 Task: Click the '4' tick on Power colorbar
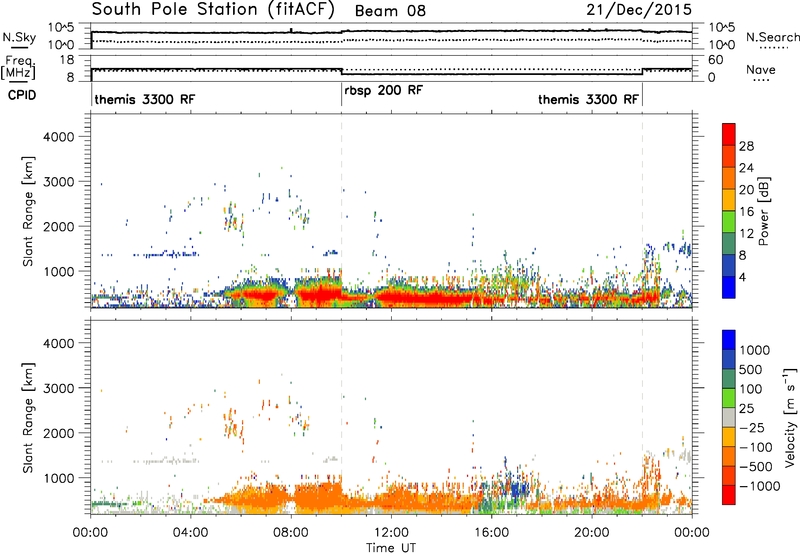[742, 277]
